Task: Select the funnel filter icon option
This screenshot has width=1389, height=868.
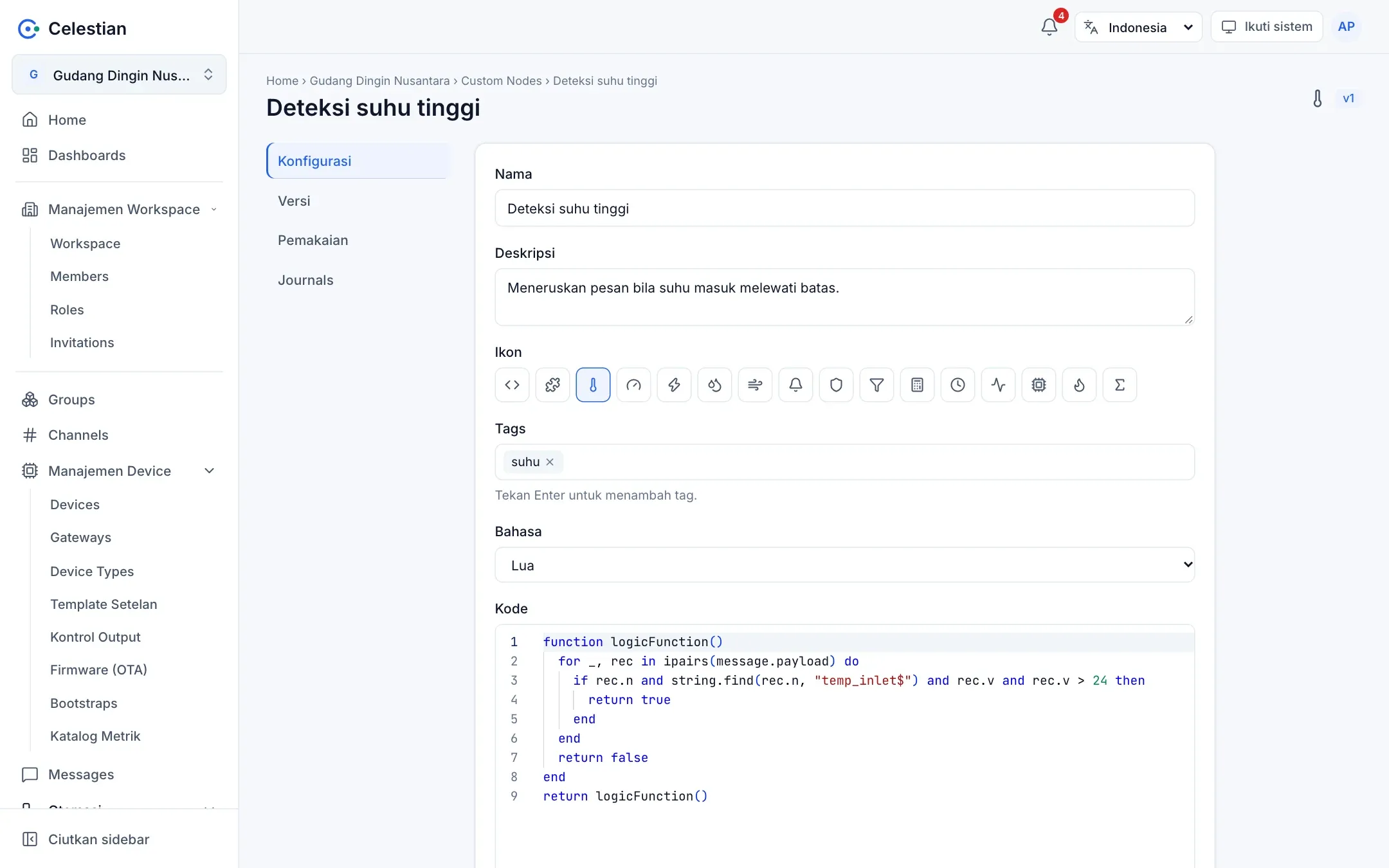Action: point(876,385)
